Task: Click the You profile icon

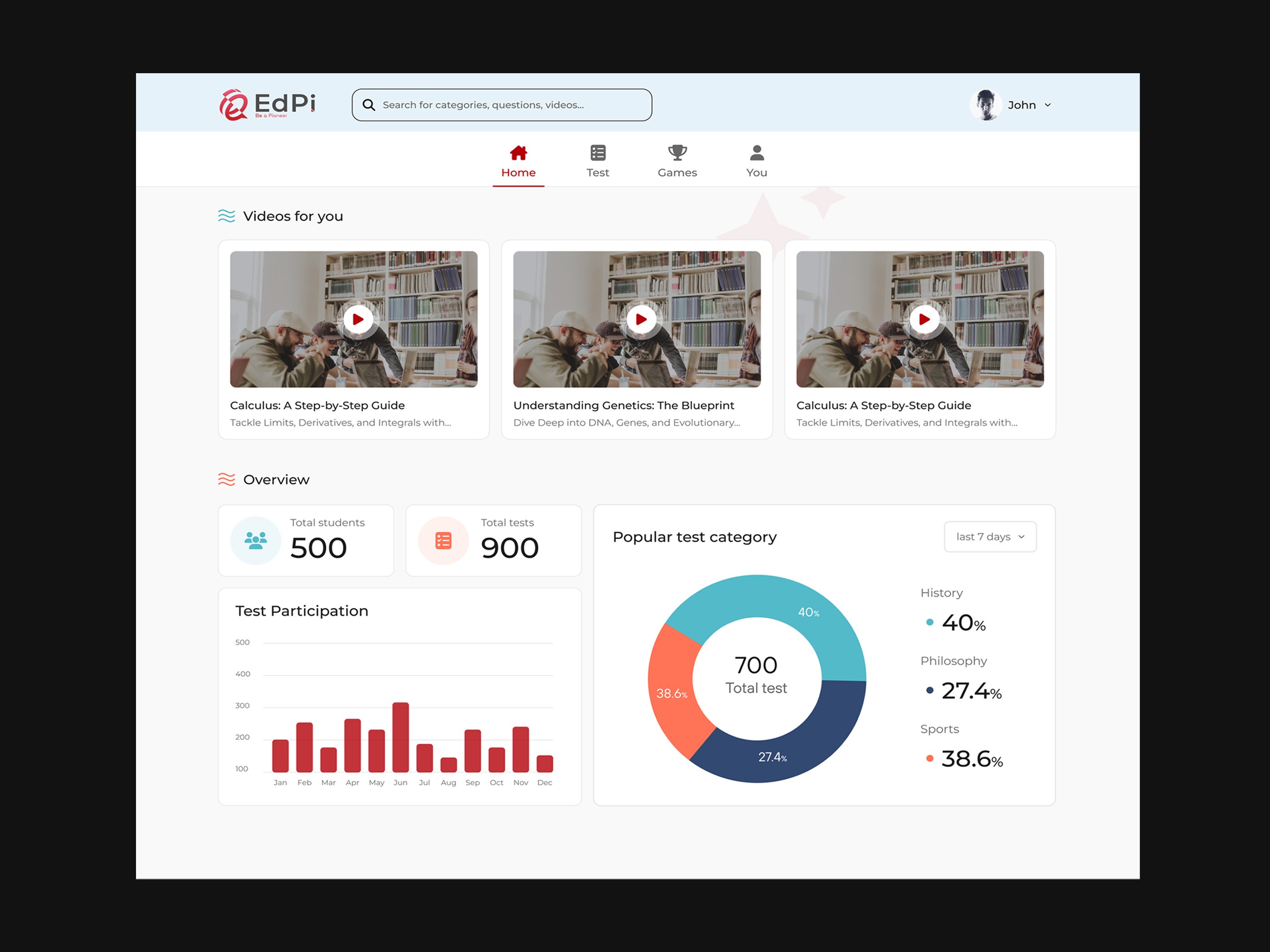Action: click(756, 151)
